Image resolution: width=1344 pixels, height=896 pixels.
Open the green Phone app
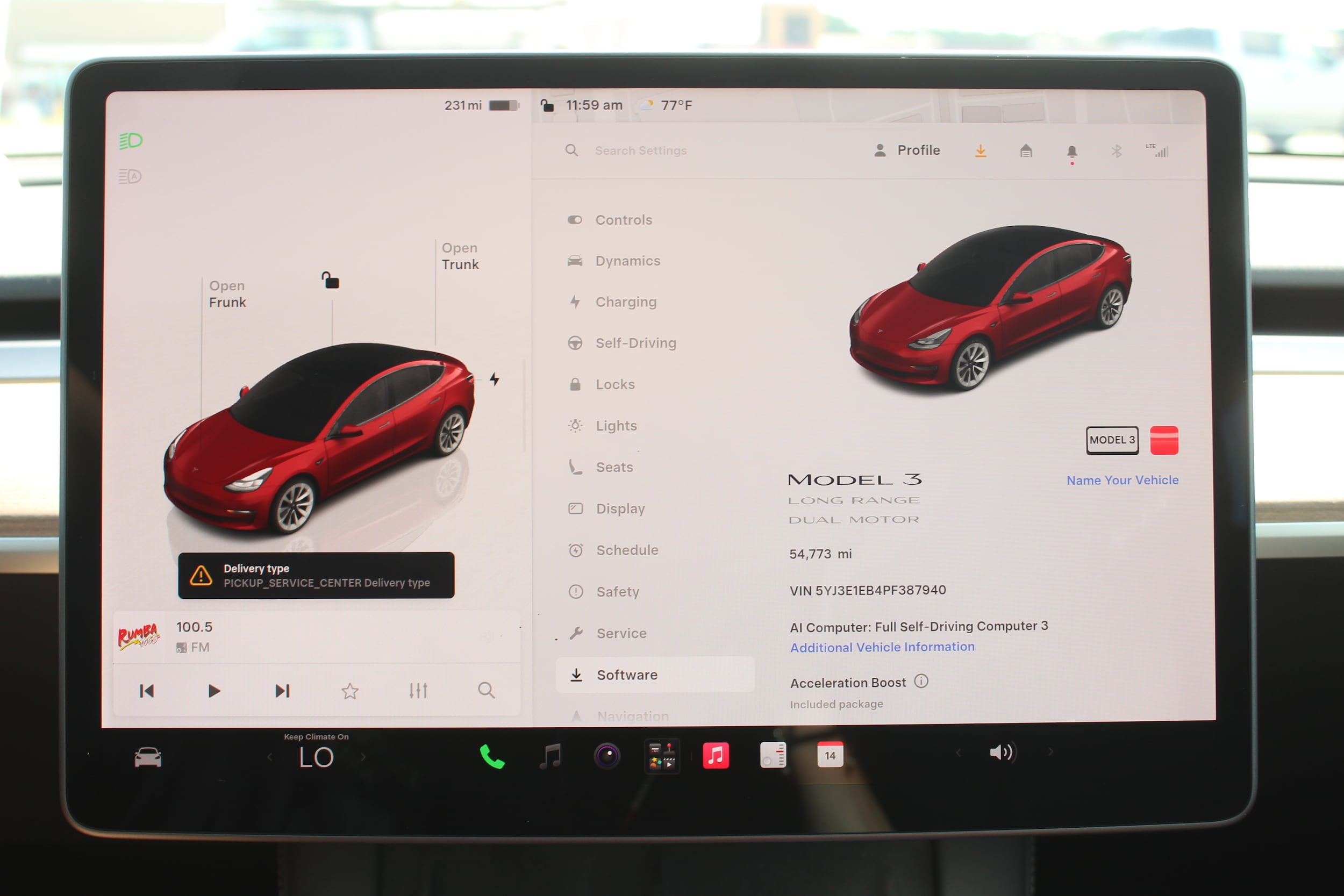[x=492, y=757]
